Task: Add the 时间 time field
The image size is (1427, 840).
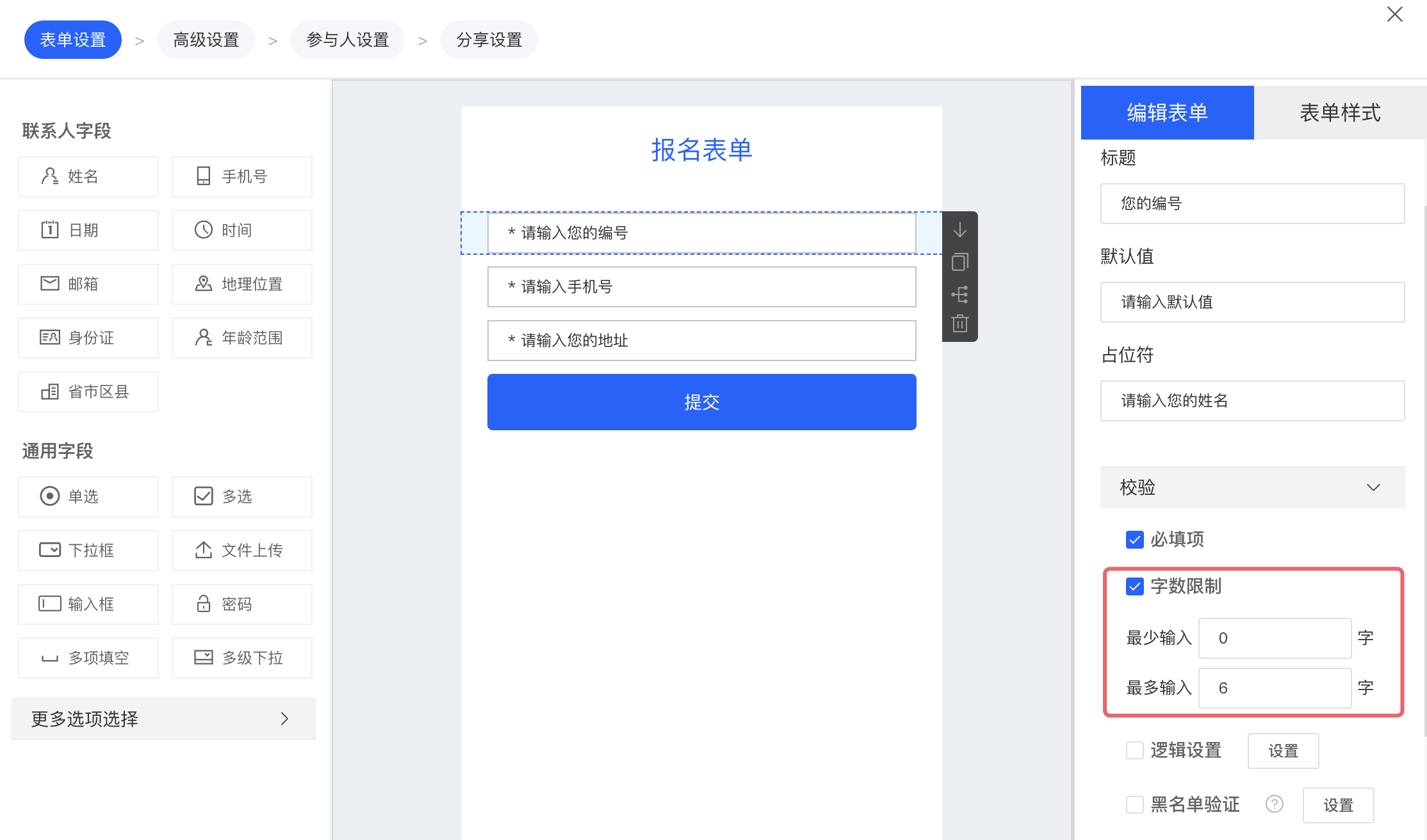Action: 242,230
